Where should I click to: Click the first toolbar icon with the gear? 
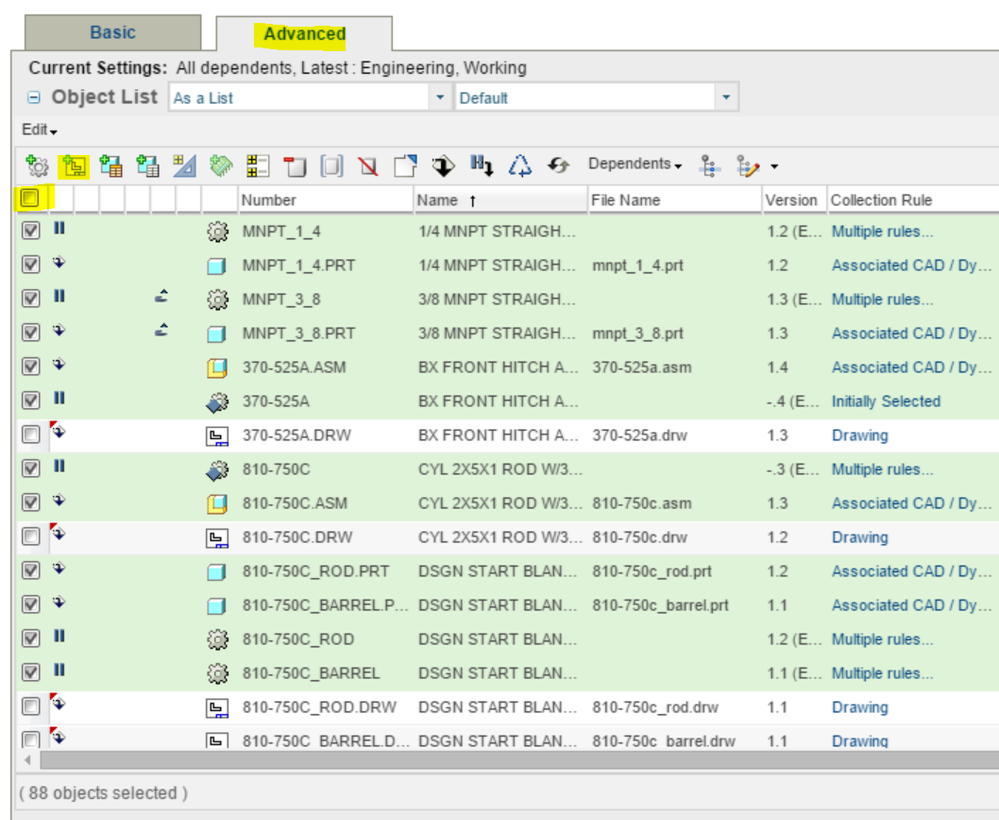click(37, 166)
